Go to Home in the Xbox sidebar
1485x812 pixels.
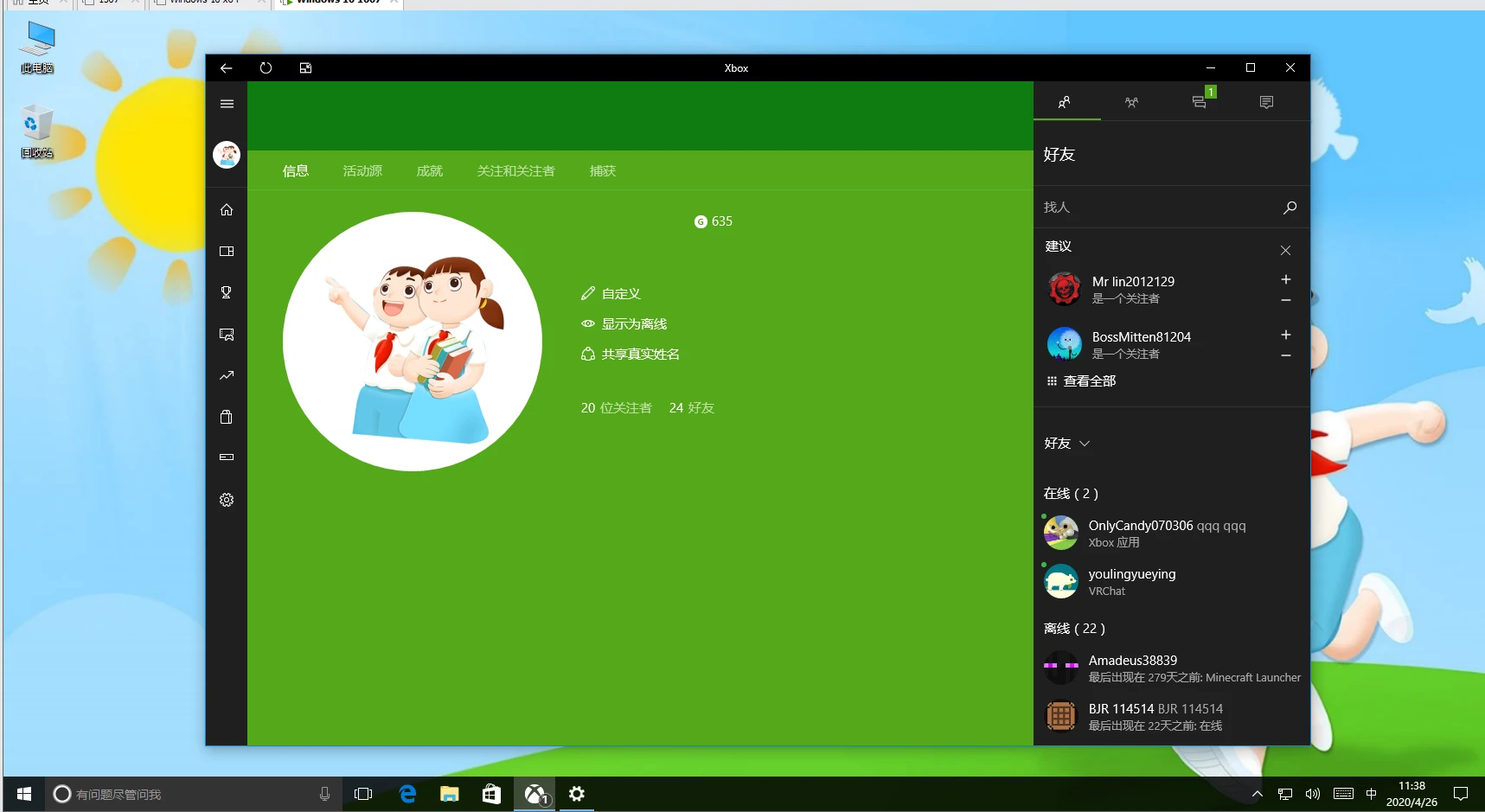227,209
